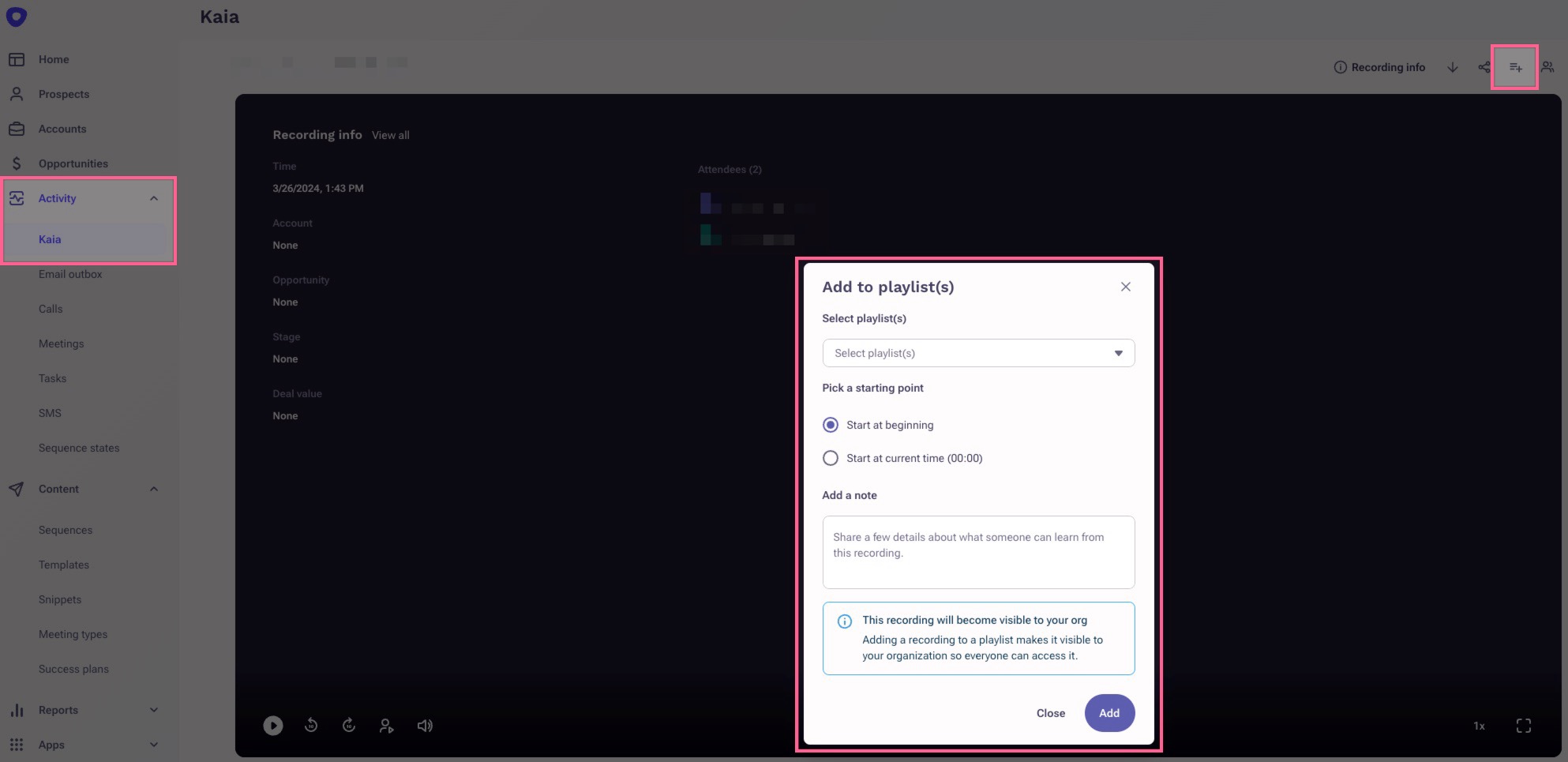Click the Add button

(1109, 713)
